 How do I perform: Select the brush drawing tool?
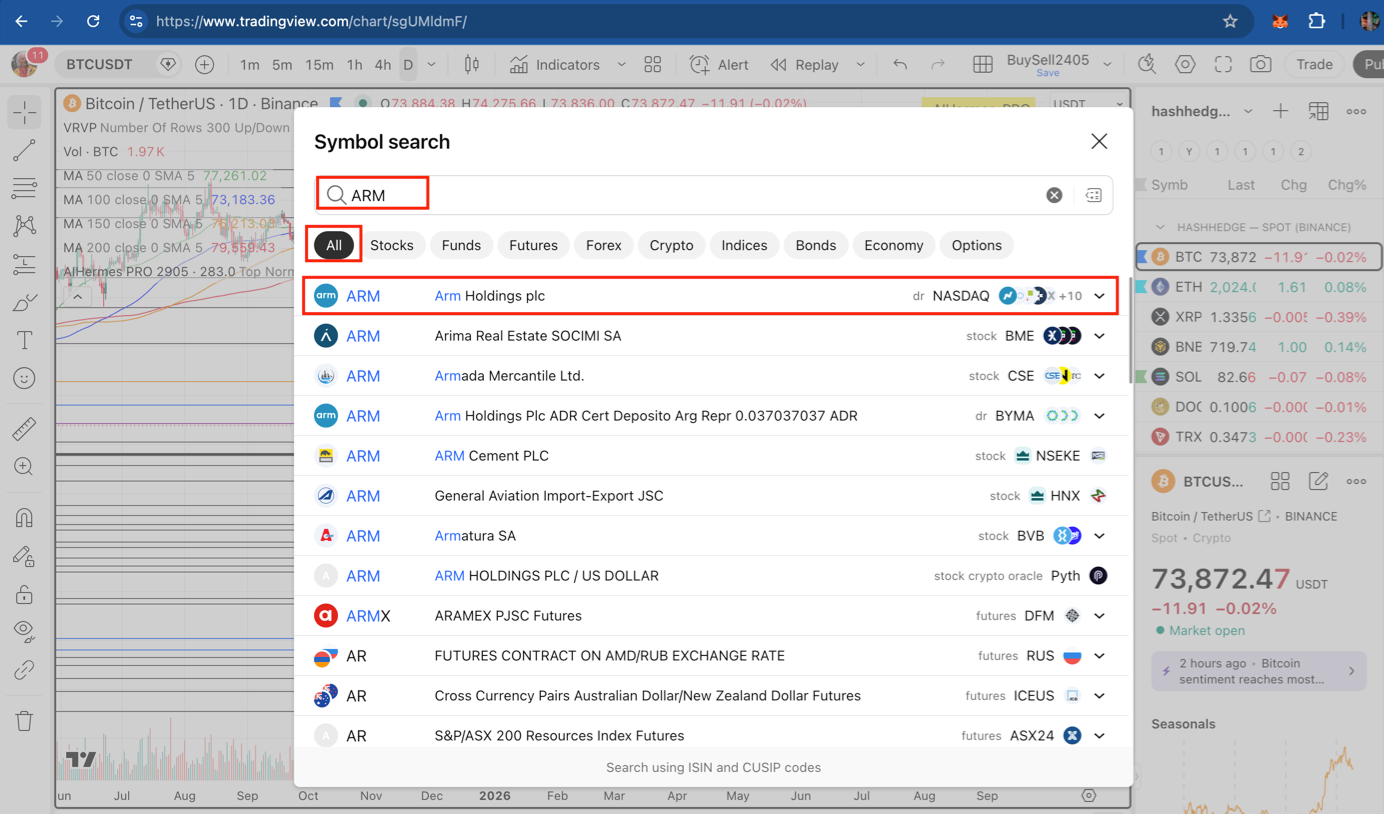[24, 302]
